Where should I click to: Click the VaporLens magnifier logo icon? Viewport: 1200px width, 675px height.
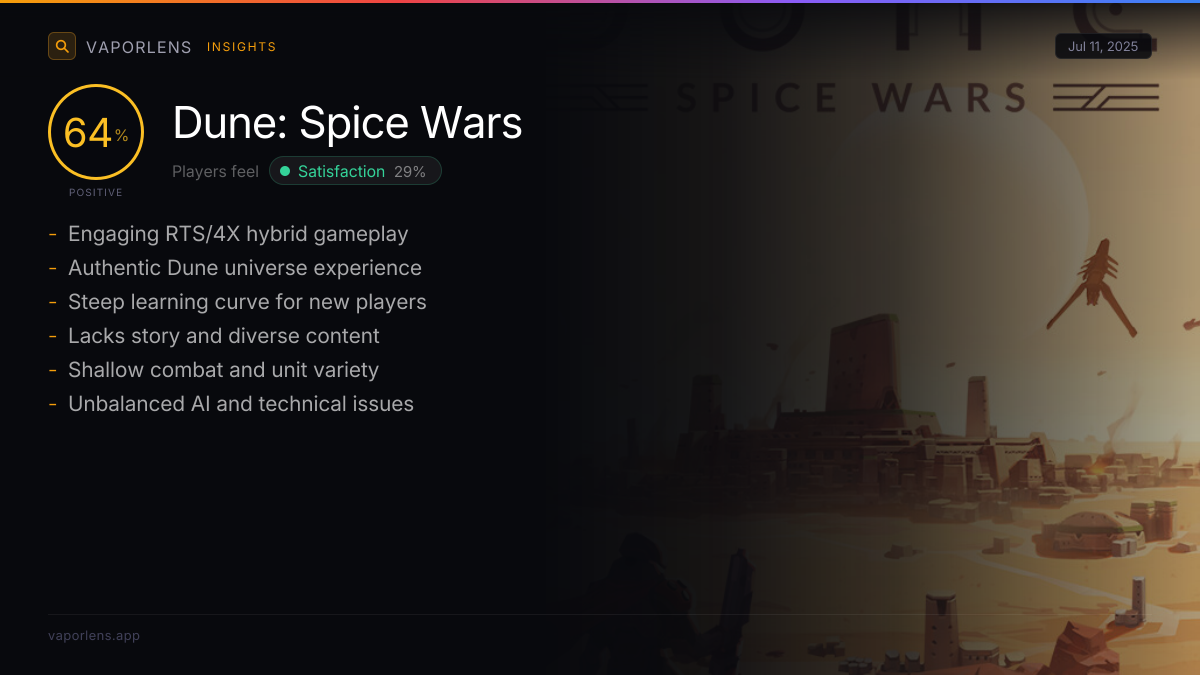[62, 46]
